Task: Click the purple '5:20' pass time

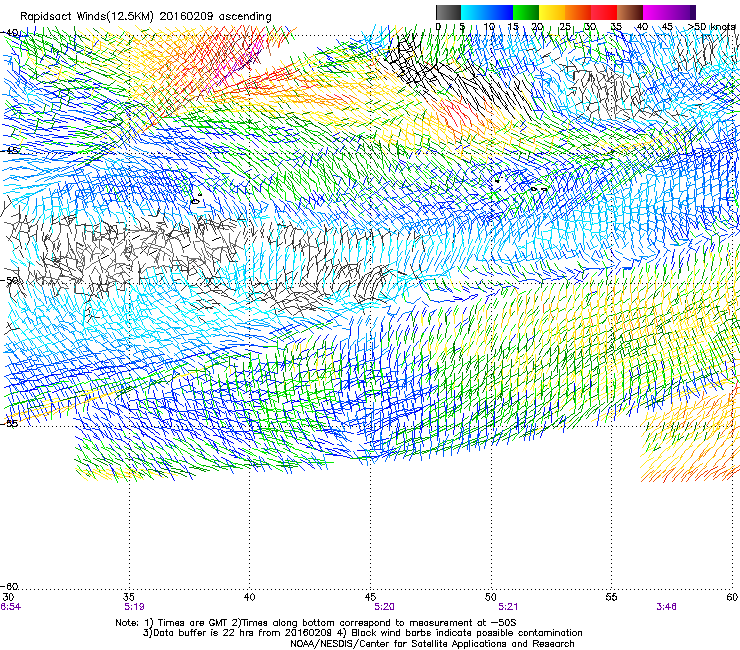Action: pyautogui.click(x=384, y=607)
